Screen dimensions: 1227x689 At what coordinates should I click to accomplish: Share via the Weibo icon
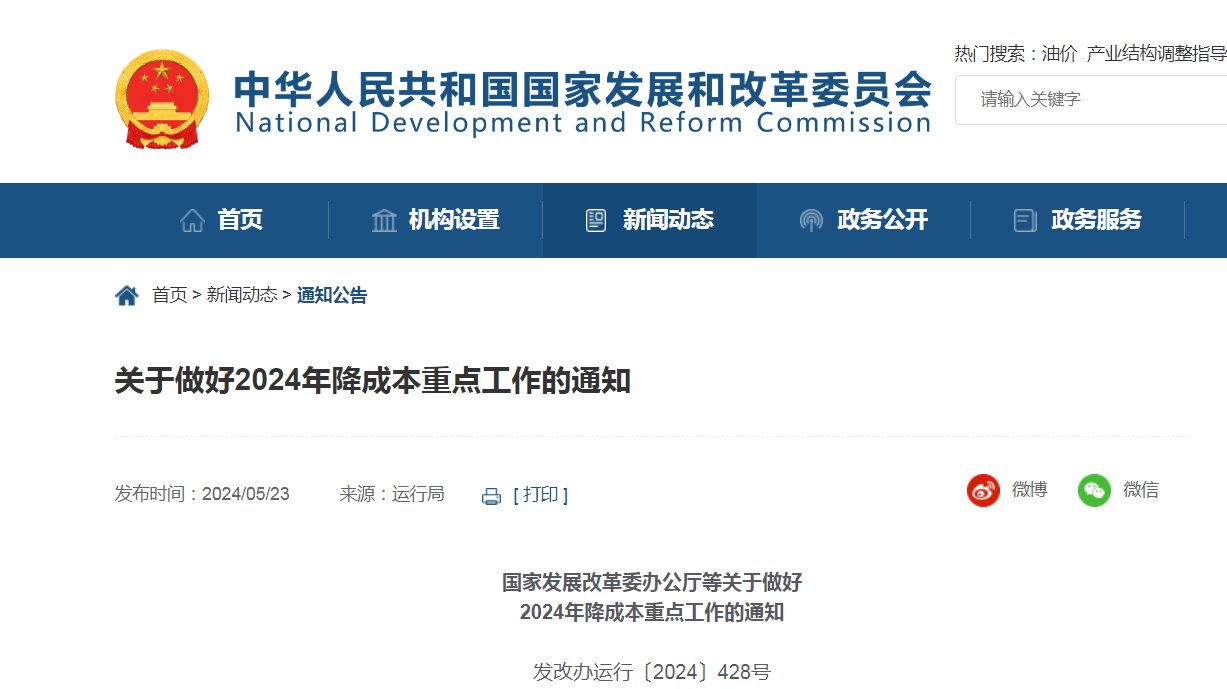pyautogui.click(x=983, y=490)
